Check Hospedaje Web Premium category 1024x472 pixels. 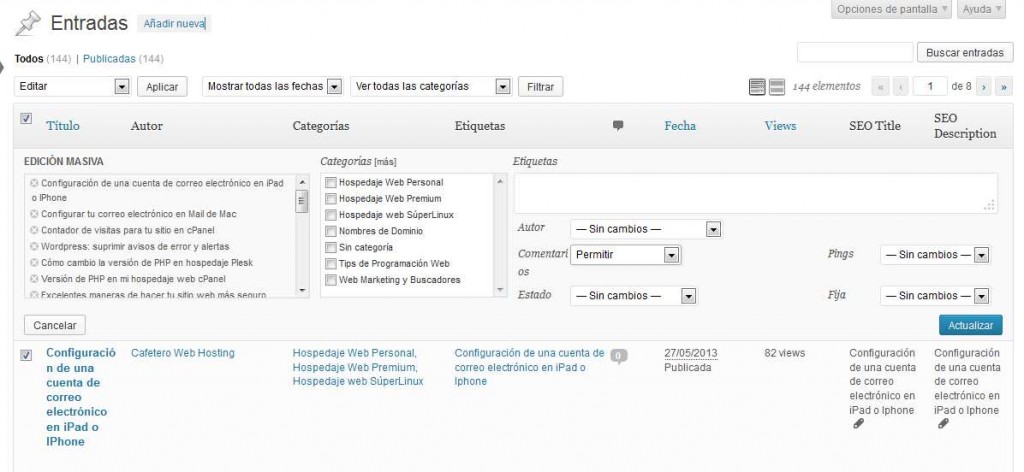(331, 199)
